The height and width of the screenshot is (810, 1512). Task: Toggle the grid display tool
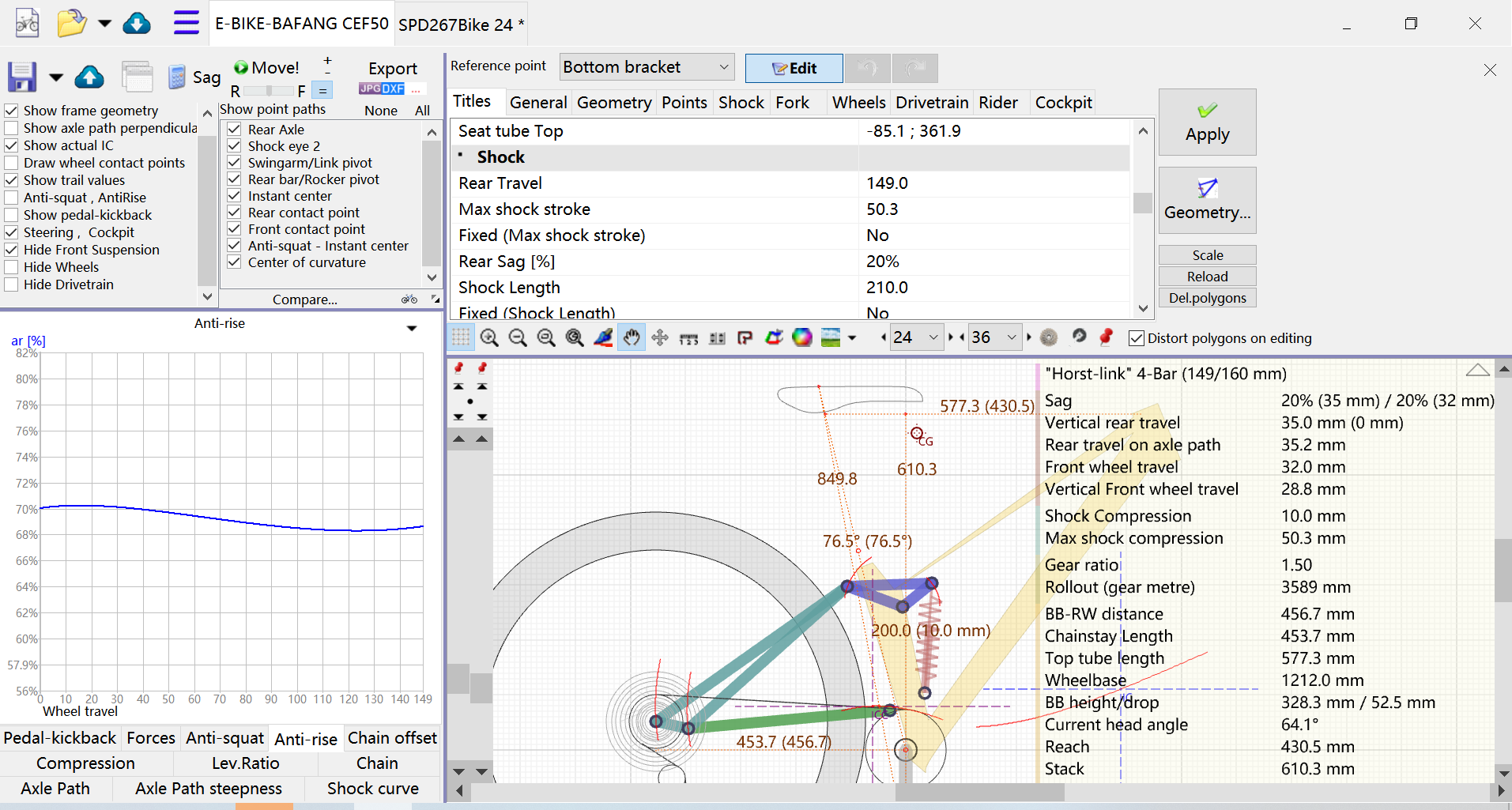click(461, 337)
